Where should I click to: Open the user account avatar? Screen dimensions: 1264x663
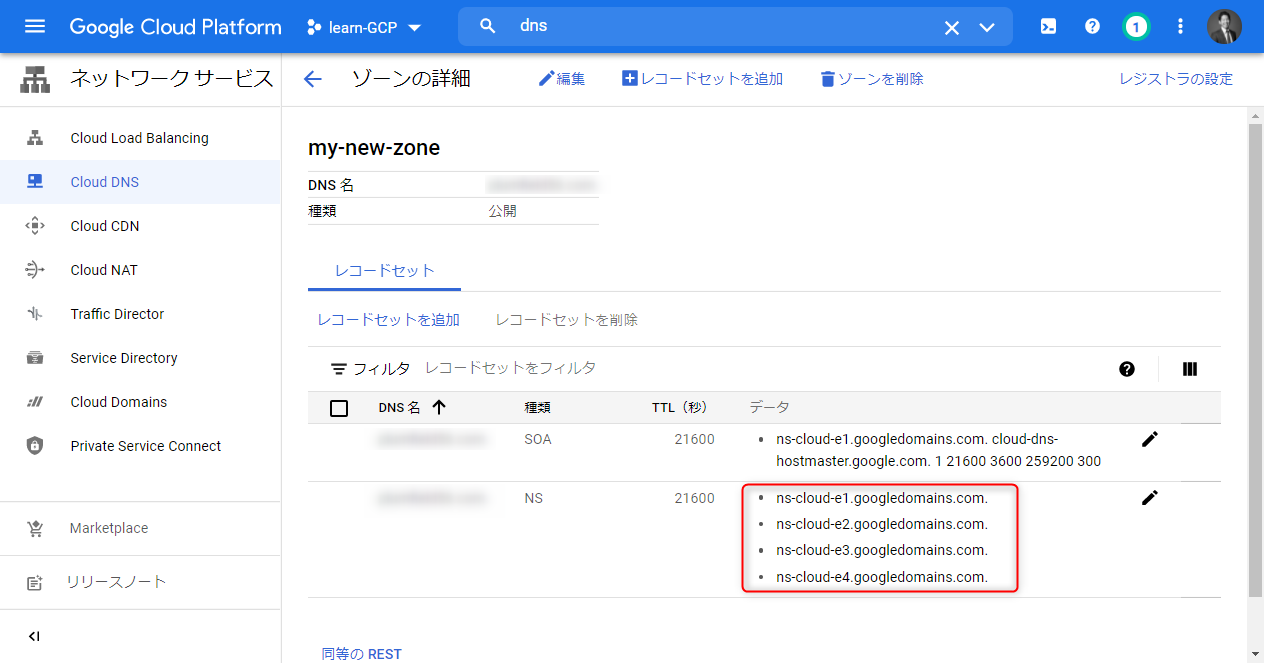pyautogui.click(x=1224, y=27)
